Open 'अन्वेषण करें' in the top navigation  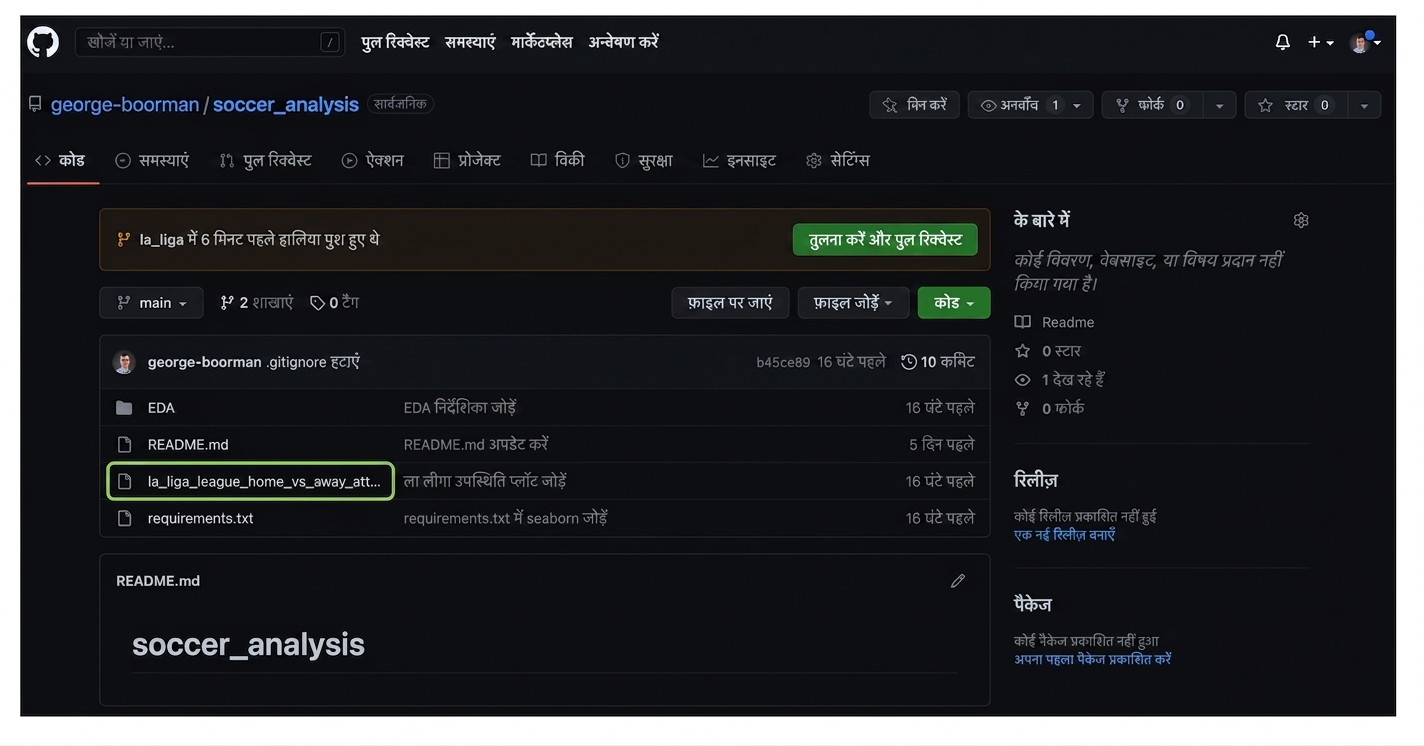click(623, 42)
